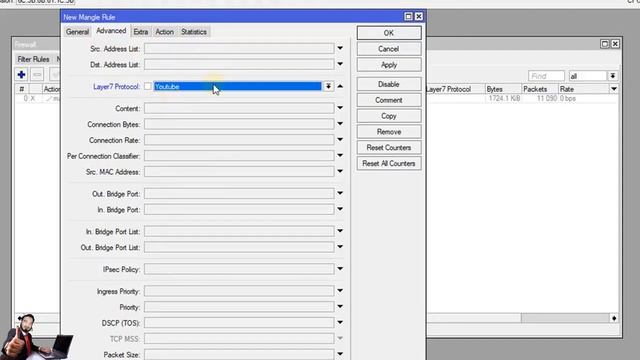Click the Reset Counters button

pos(389,148)
